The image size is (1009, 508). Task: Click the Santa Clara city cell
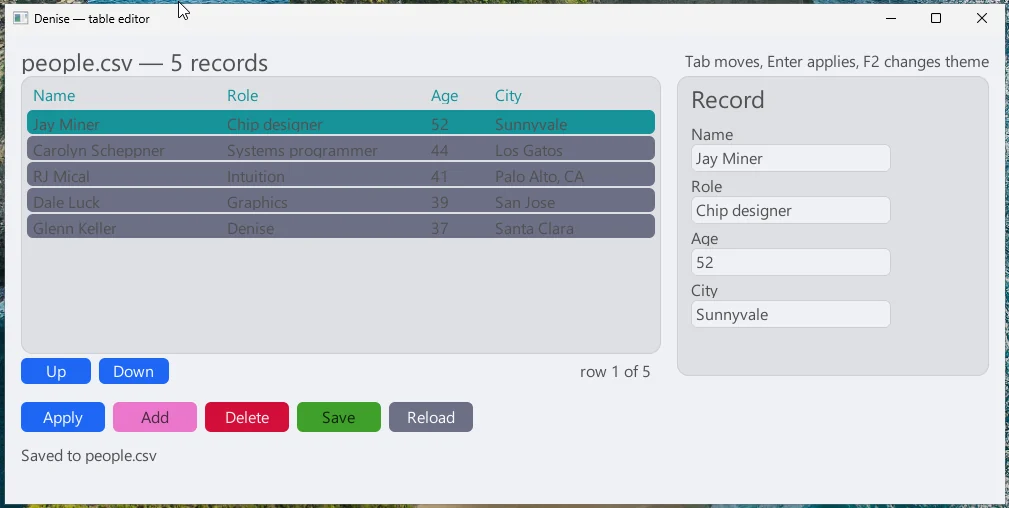coord(534,229)
